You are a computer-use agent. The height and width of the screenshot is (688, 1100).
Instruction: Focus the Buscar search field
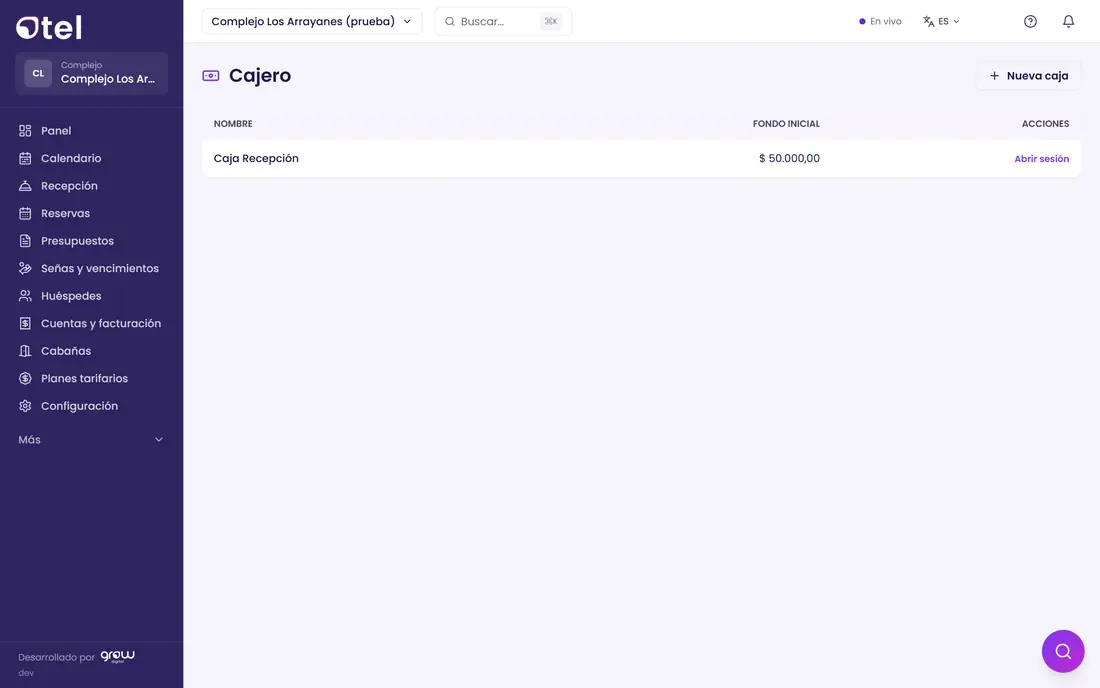coord(503,21)
